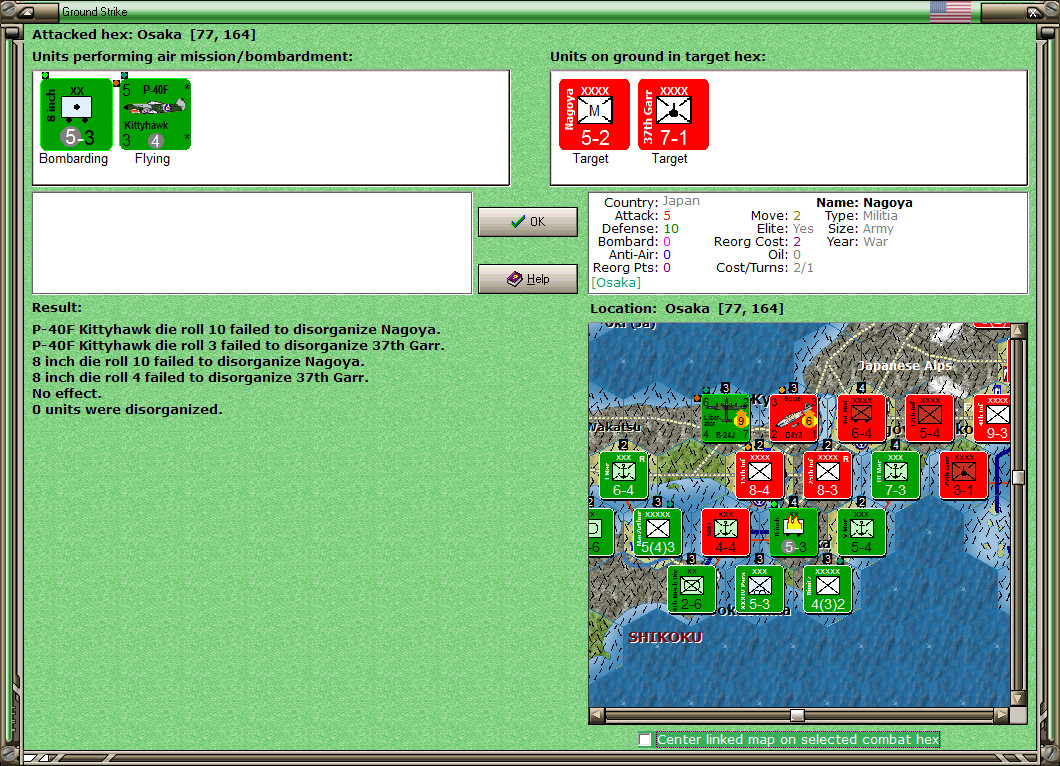Click the green MacArthur 5(4)3 headquarters unit
1060x766 pixels.
click(657, 532)
